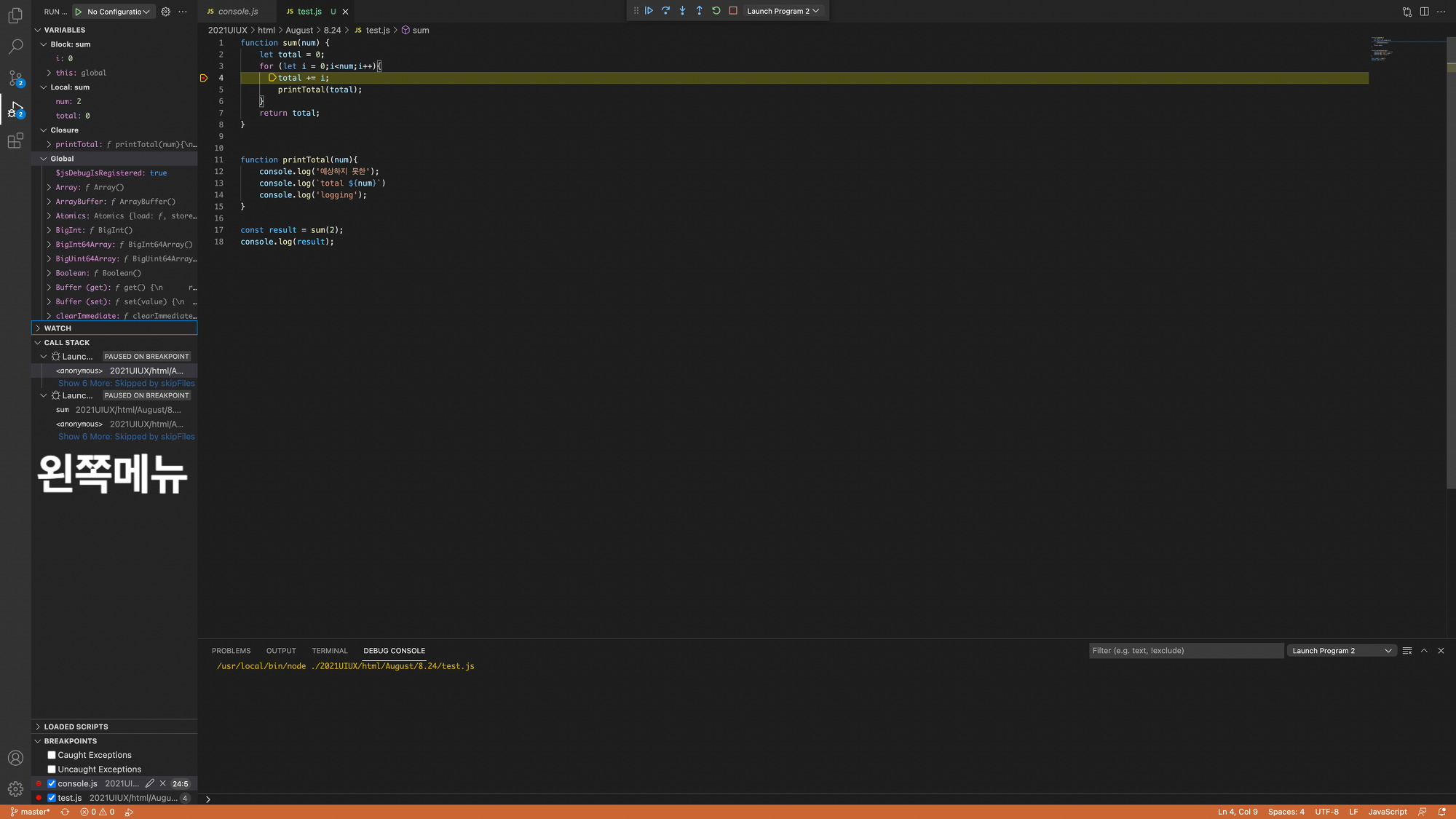The height and width of the screenshot is (819, 1456).
Task: Open the Explorer view in activity bar
Action: (x=15, y=15)
